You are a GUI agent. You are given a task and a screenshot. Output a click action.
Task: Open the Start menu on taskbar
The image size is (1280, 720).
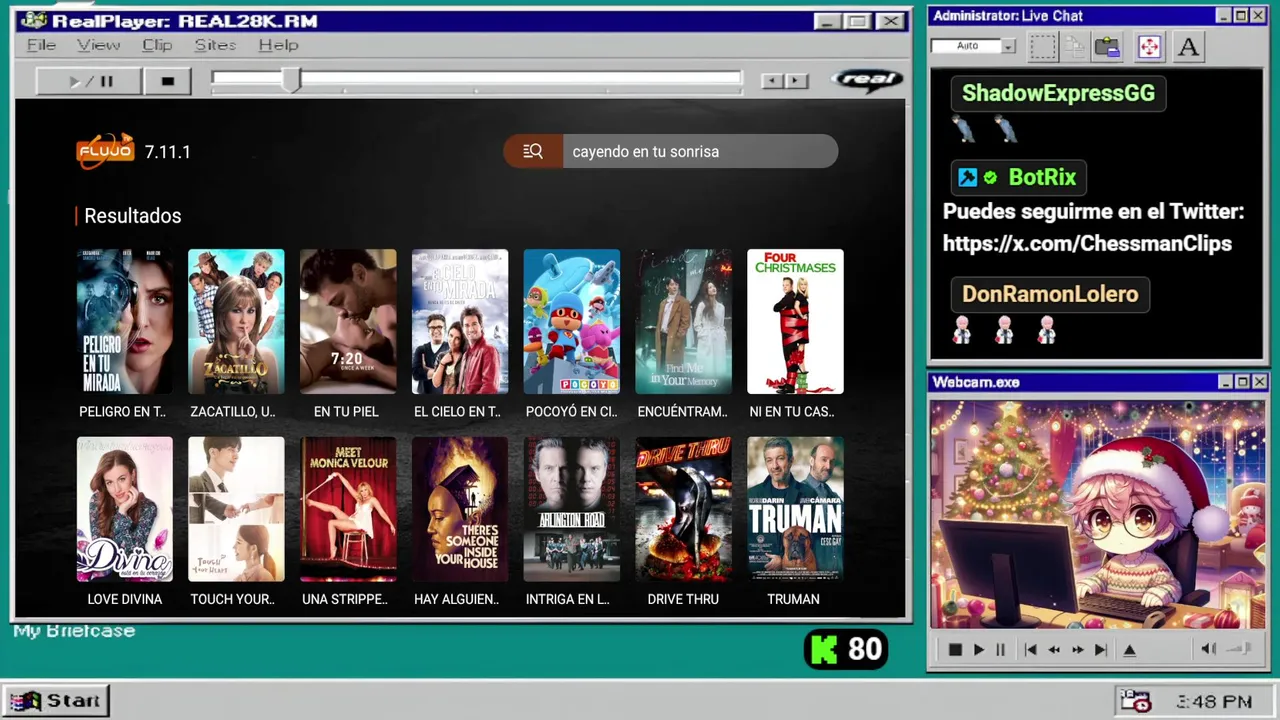click(x=55, y=700)
